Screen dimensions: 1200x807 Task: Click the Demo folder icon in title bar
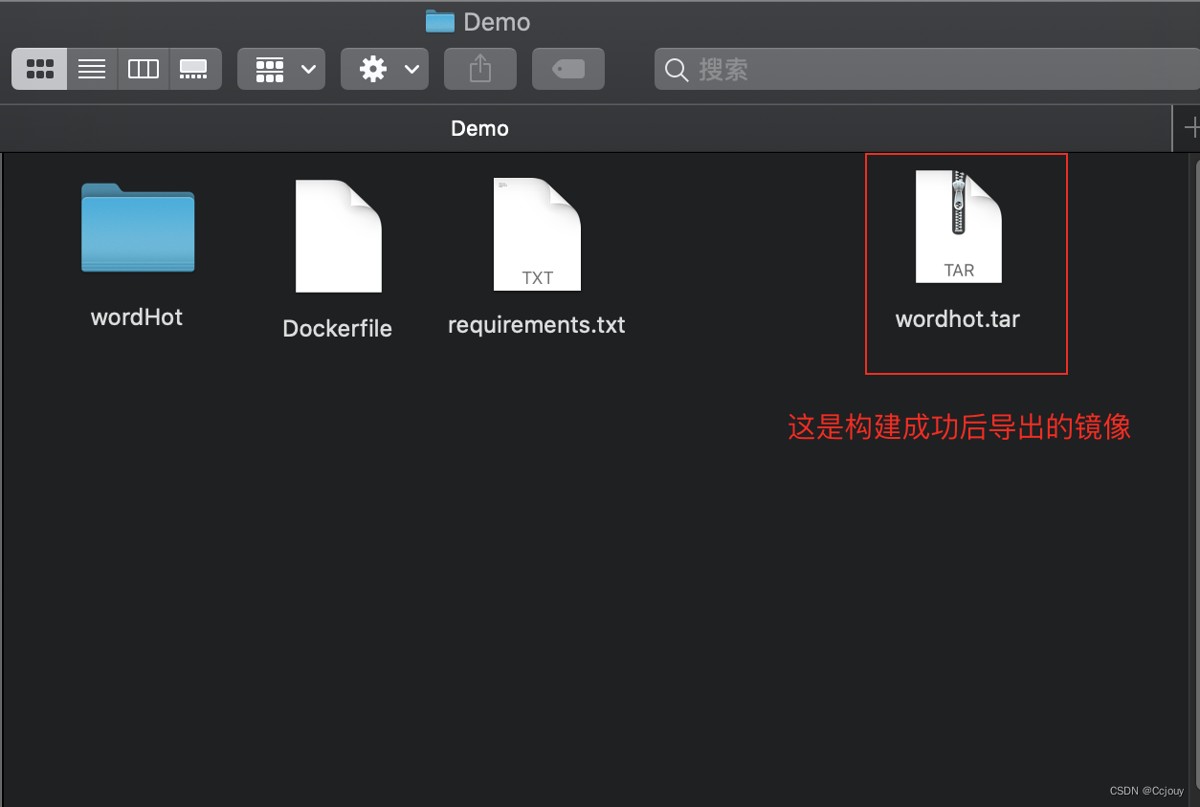point(440,21)
